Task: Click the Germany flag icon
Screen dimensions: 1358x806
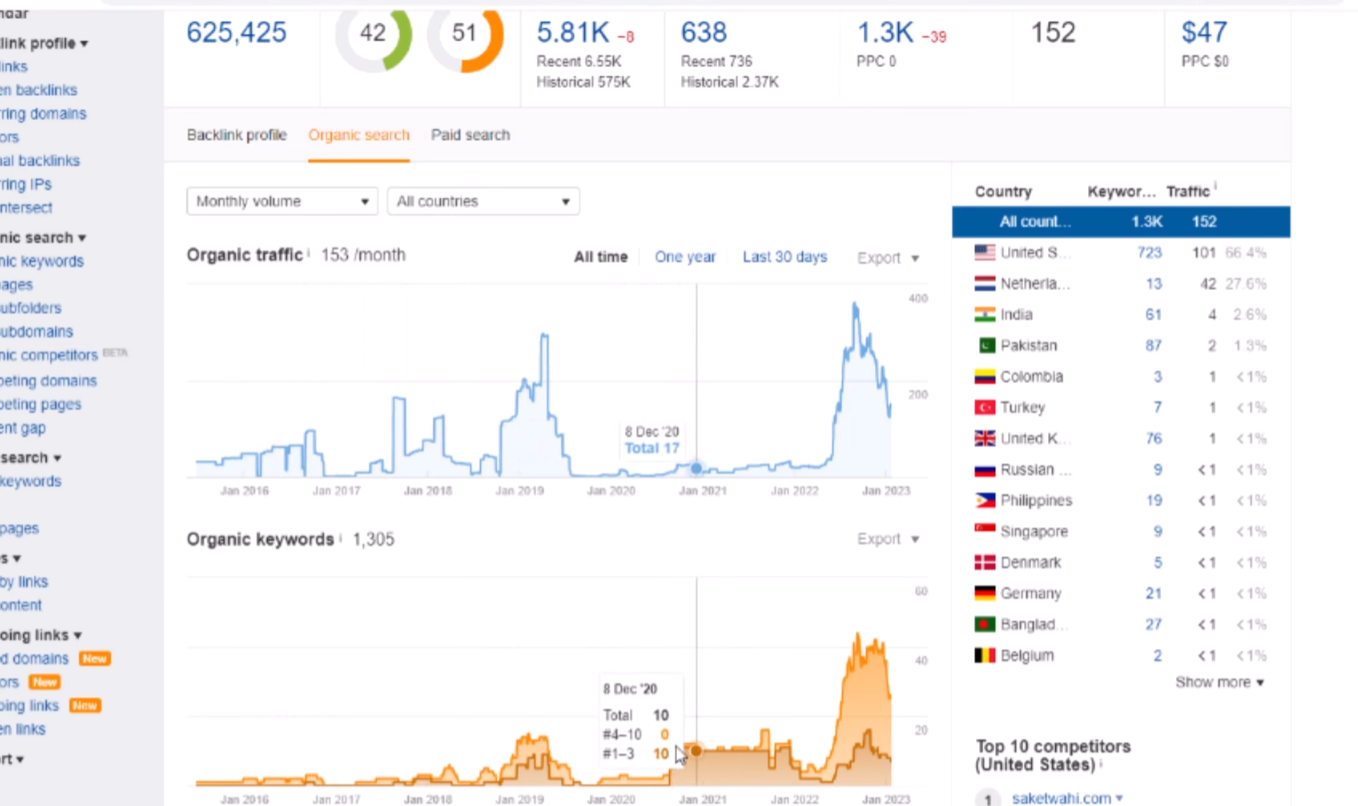Action: 985,594
